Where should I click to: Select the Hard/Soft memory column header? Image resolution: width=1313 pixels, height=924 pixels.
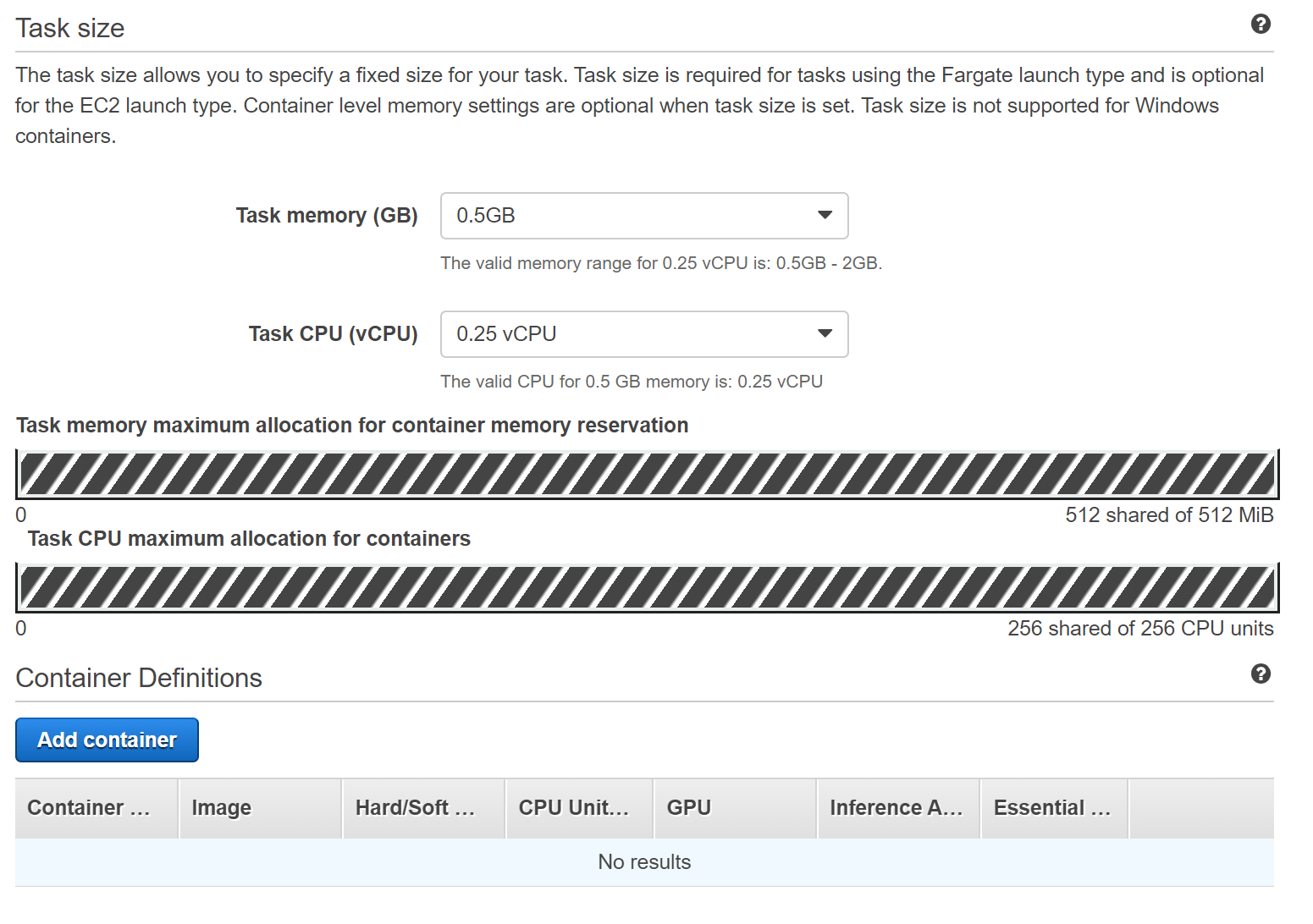click(415, 808)
